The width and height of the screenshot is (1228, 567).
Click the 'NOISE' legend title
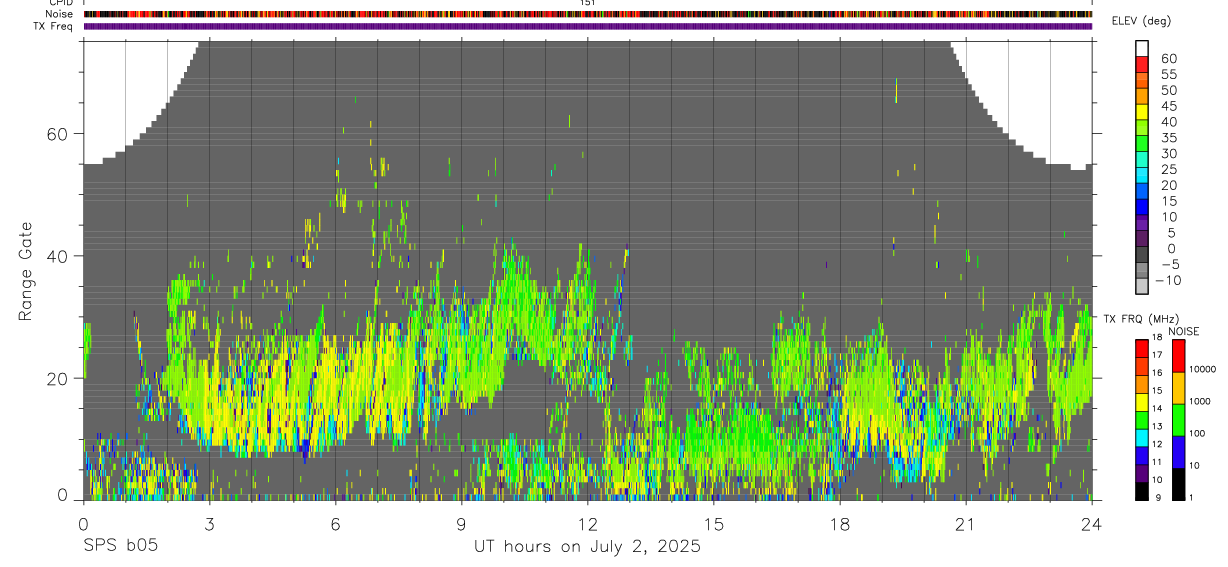click(1184, 331)
